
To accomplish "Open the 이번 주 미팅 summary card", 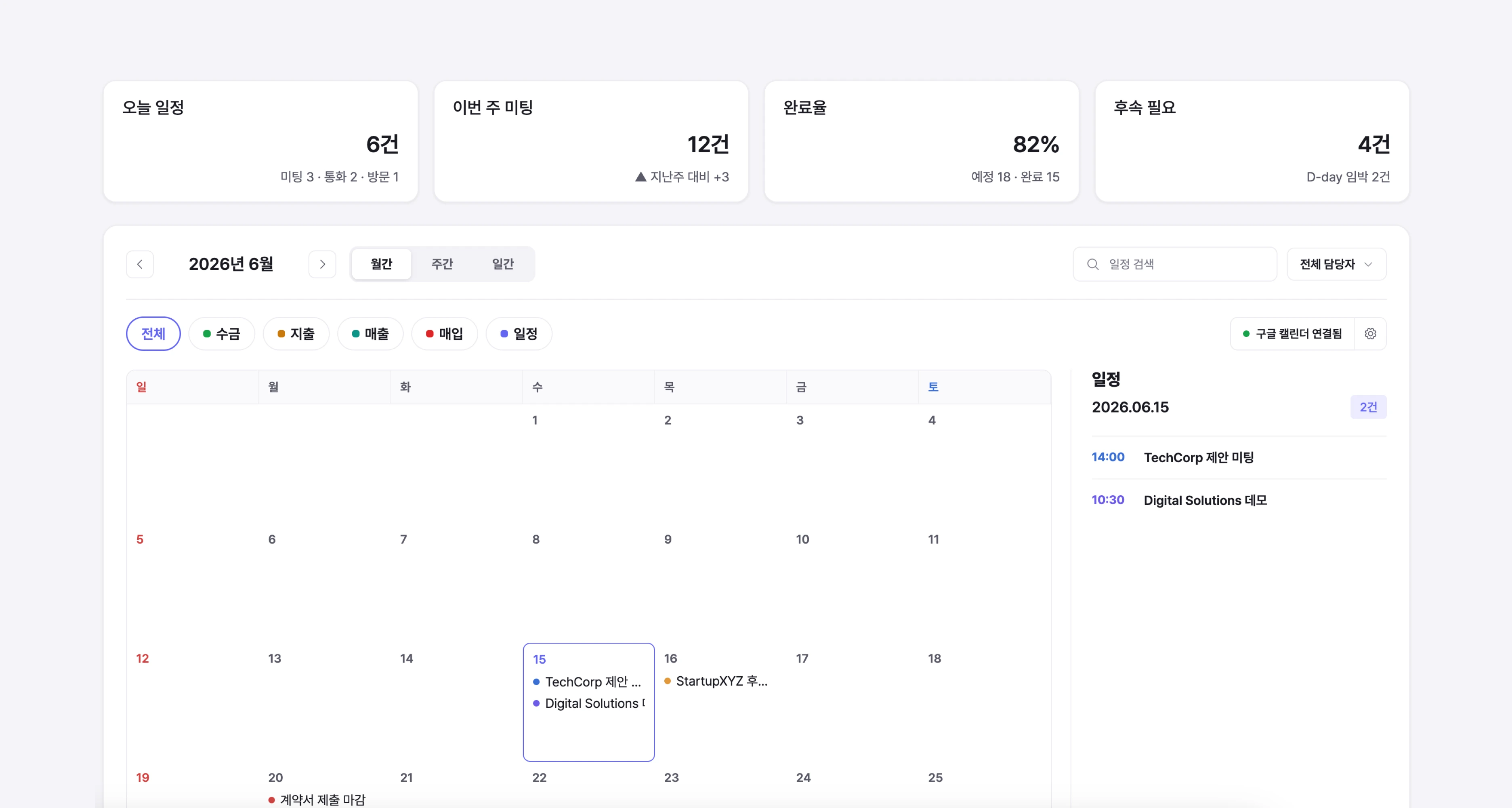I will pyautogui.click(x=591, y=141).
